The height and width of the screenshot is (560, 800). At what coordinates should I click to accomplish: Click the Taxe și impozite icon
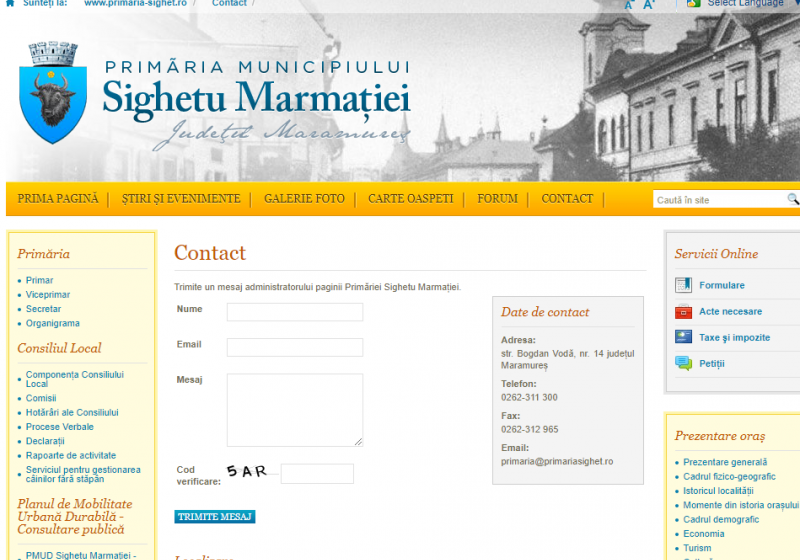coord(683,337)
